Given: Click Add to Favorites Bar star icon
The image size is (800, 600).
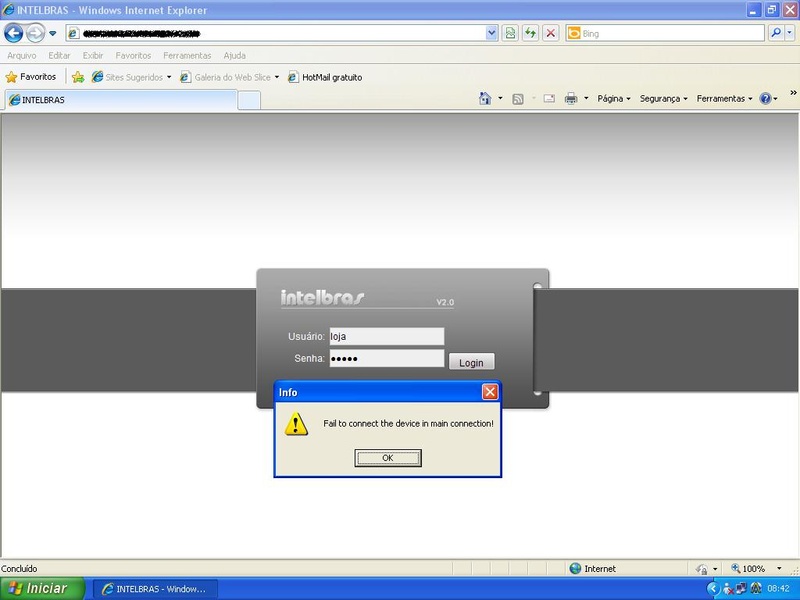Looking at the screenshot, I should 78,77.
